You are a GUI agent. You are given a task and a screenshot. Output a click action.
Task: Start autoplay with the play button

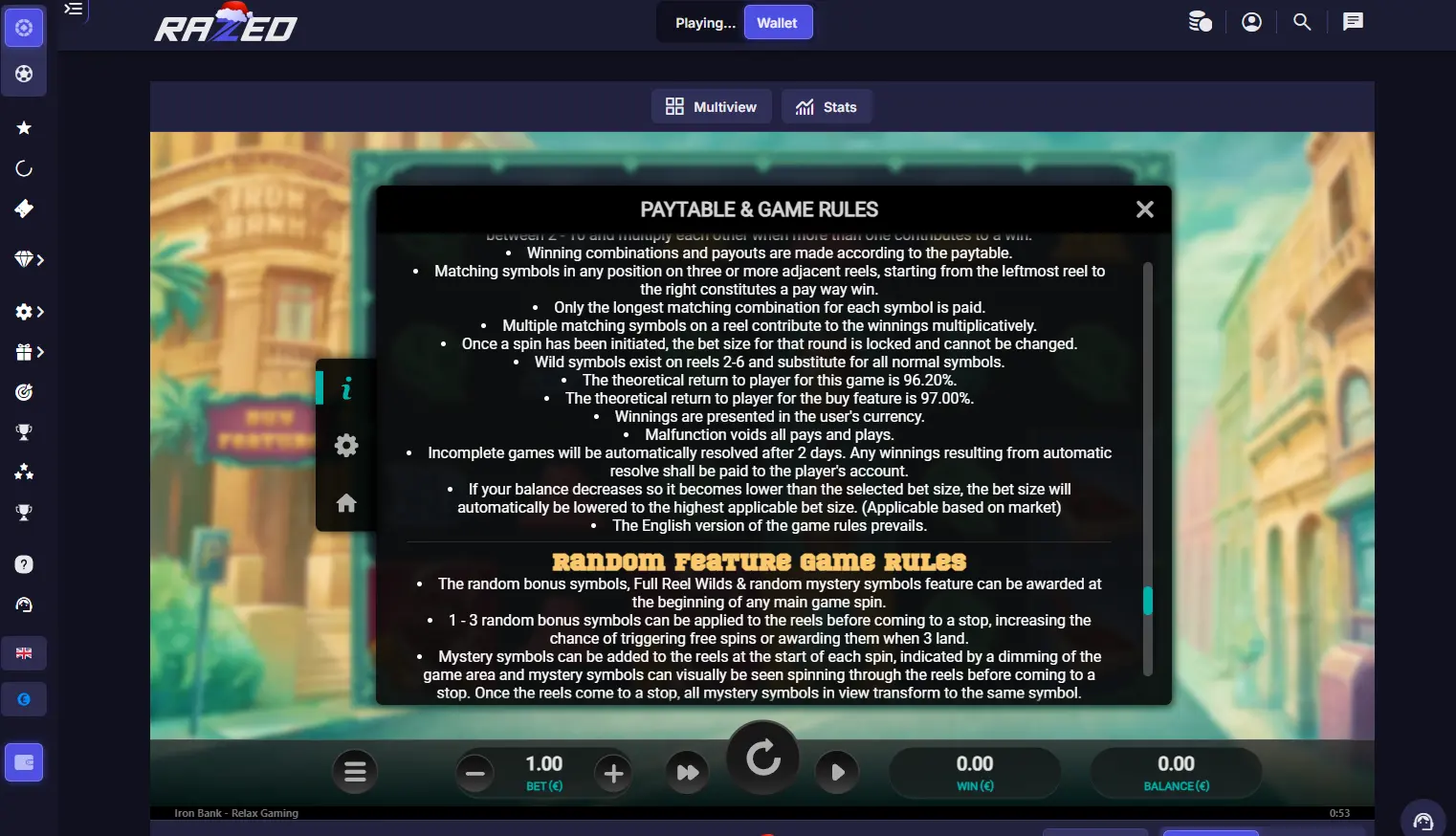[837, 772]
